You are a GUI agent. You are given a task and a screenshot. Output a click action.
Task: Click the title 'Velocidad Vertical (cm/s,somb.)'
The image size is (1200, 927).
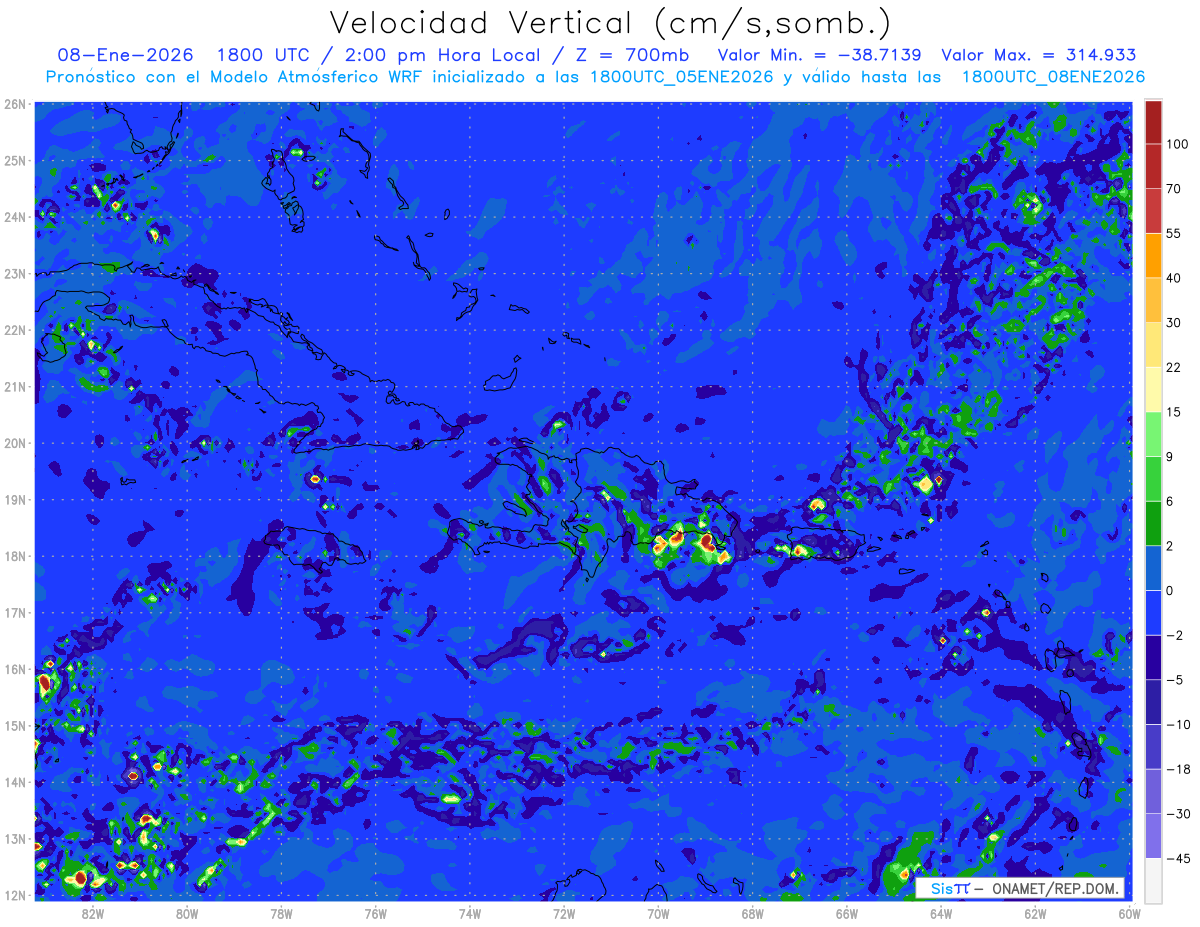pos(610,23)
